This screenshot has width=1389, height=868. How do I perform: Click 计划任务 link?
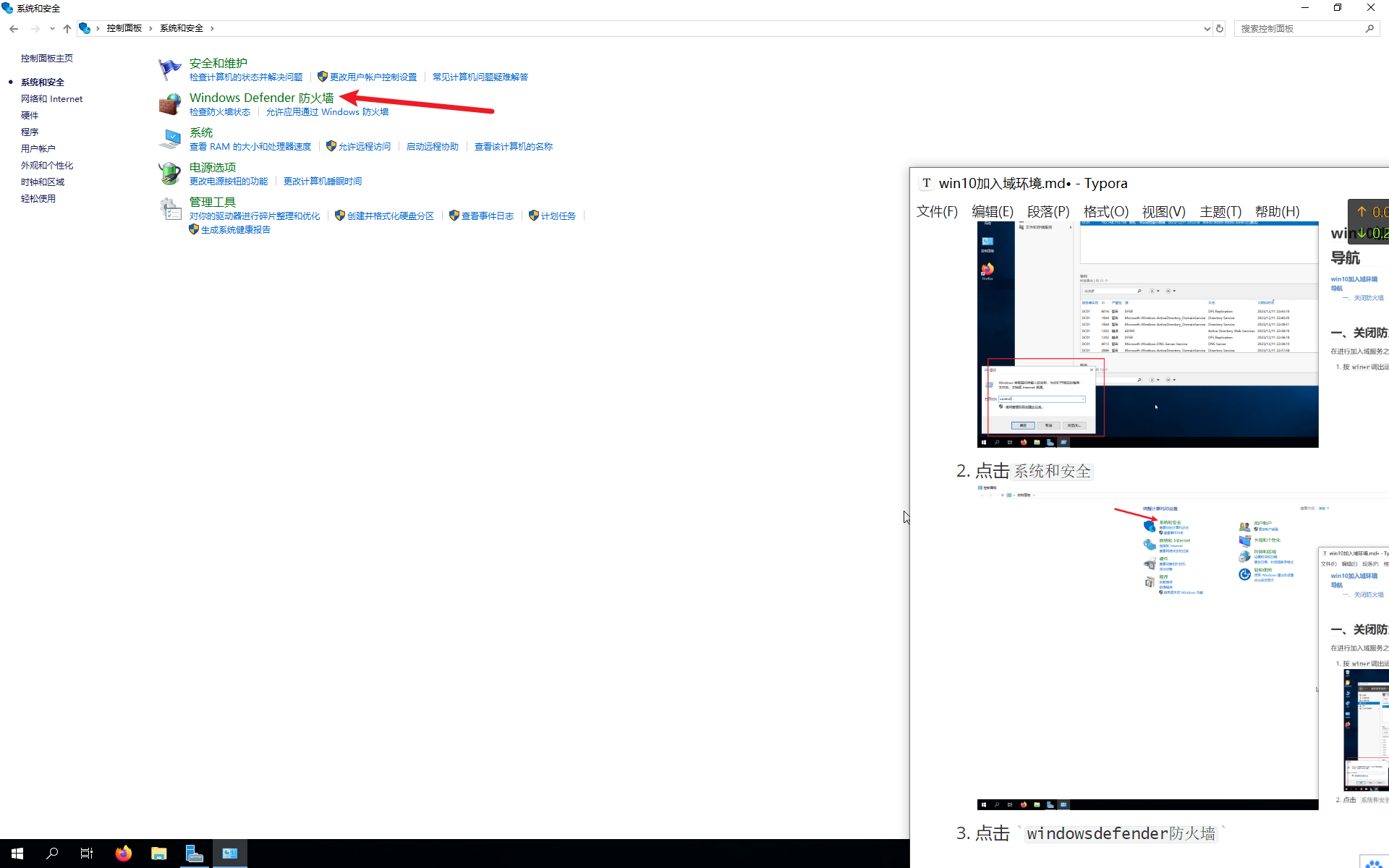tap(558, 216)
